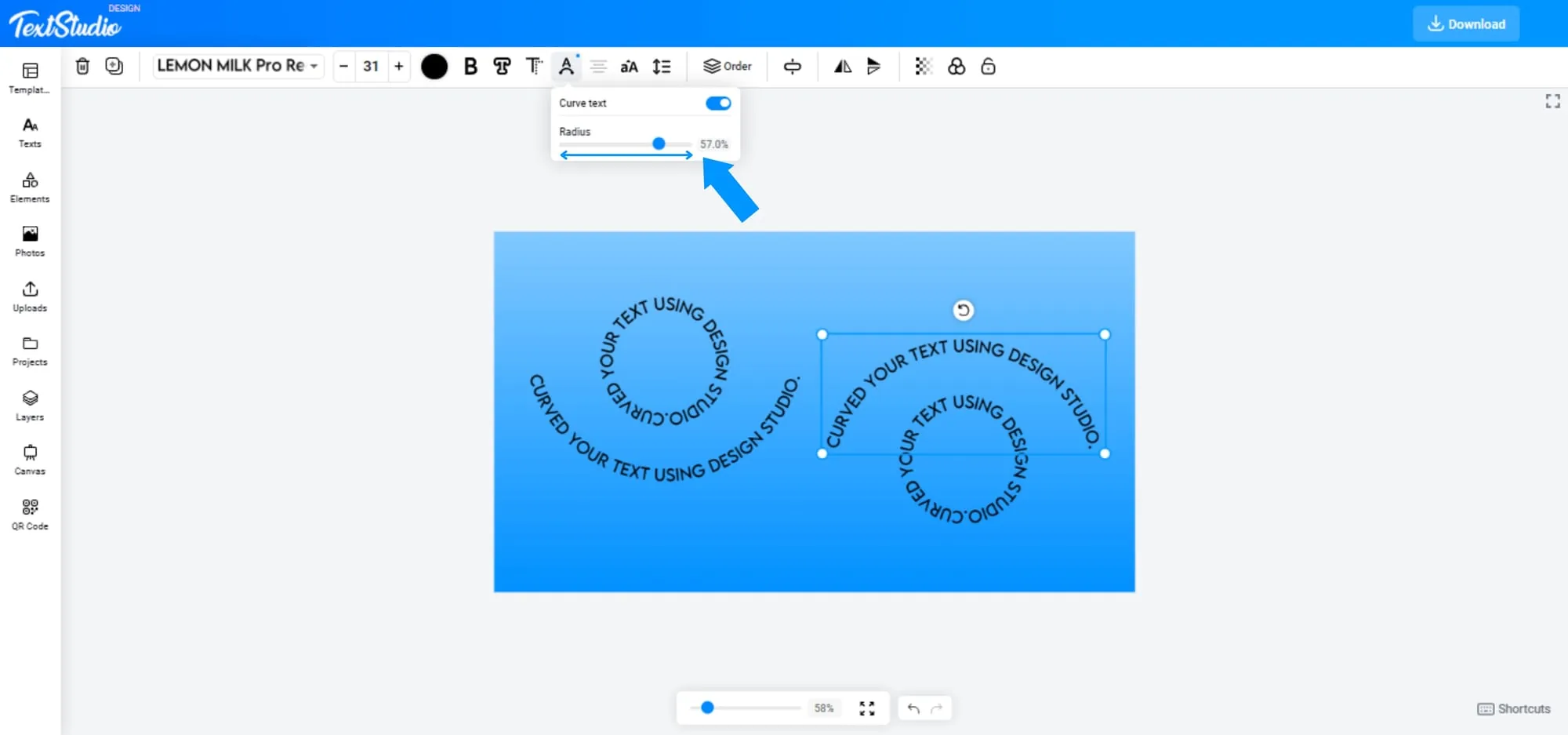Screen dimensions: 1568x735
Task: Click bottom-left resize handle of selection
Action: pos(822,453)
